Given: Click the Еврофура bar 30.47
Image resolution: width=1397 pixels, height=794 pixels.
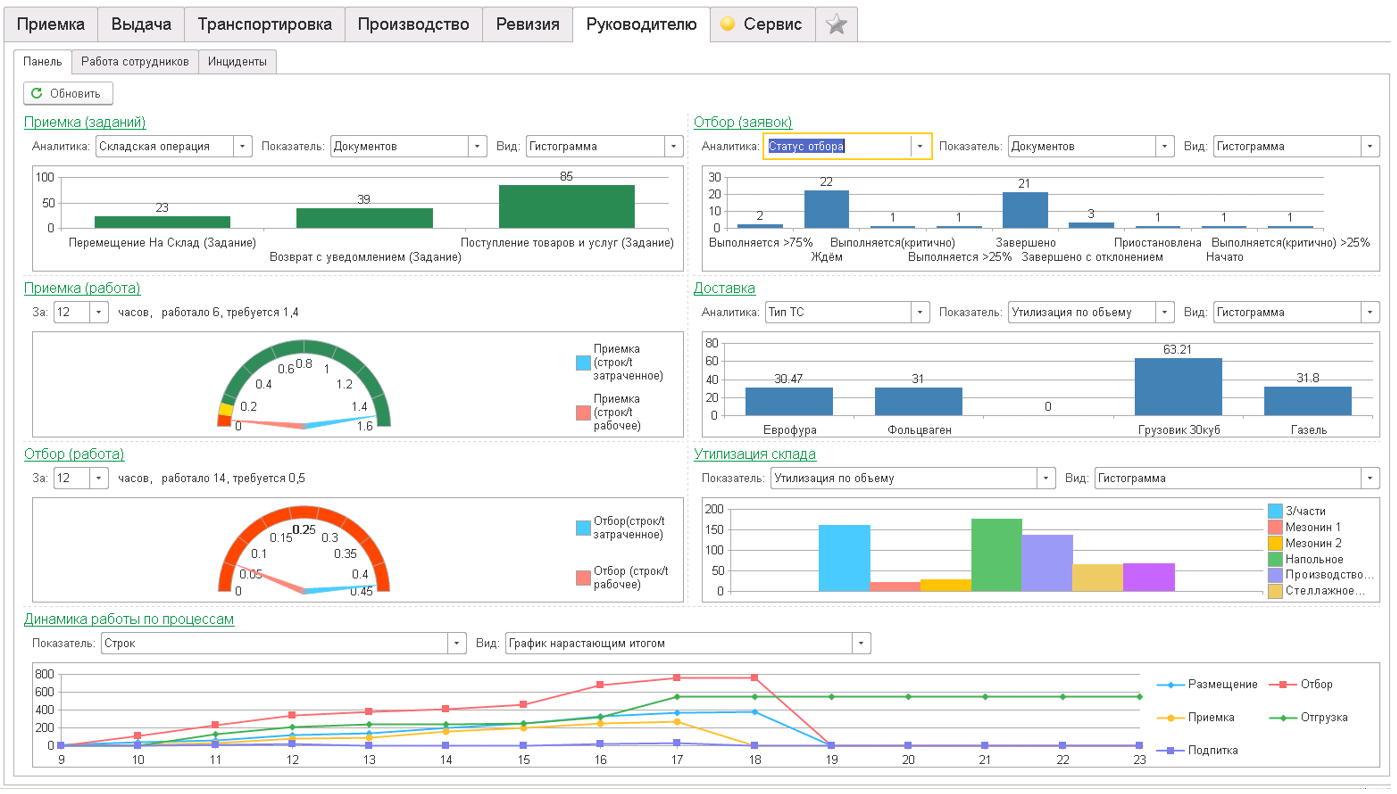Looking at the screenshot, I should click(x=789, y=401).
